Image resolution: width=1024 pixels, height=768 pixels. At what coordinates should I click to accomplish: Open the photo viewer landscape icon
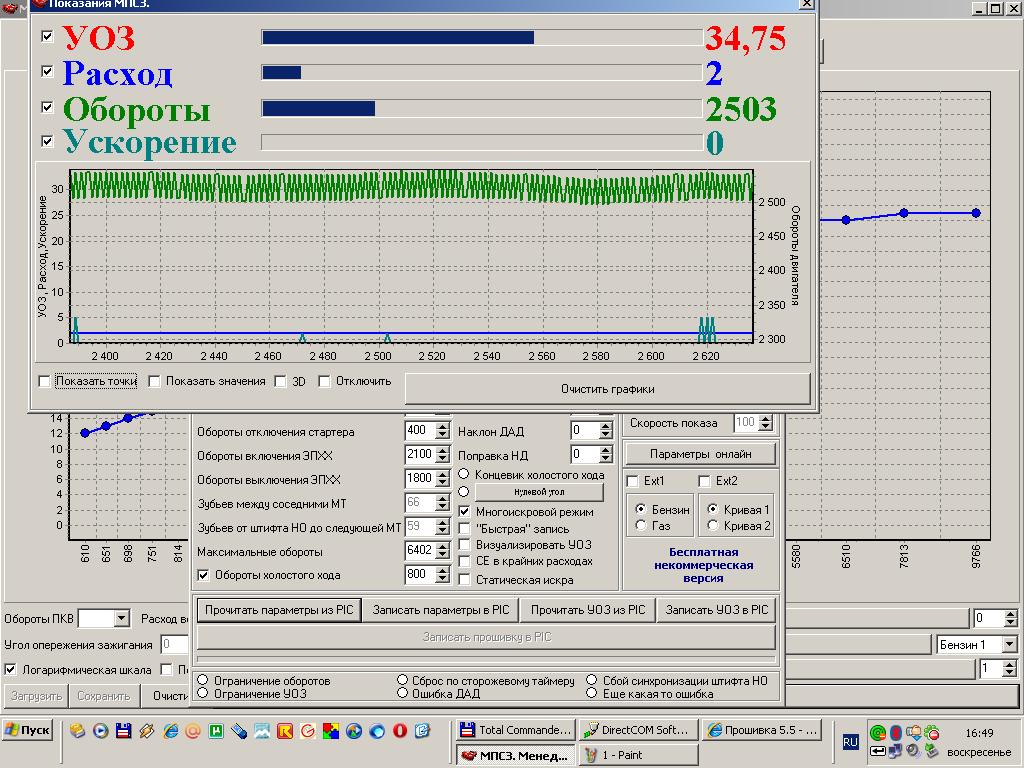click(x=262, y=731)
